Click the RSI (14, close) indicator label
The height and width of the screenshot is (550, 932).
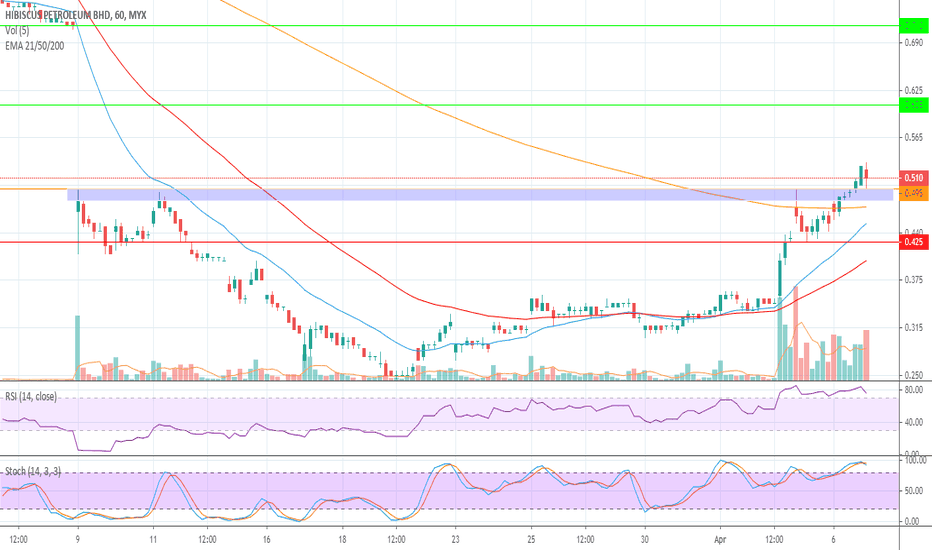pyautogui.click(x=31, y=396)
